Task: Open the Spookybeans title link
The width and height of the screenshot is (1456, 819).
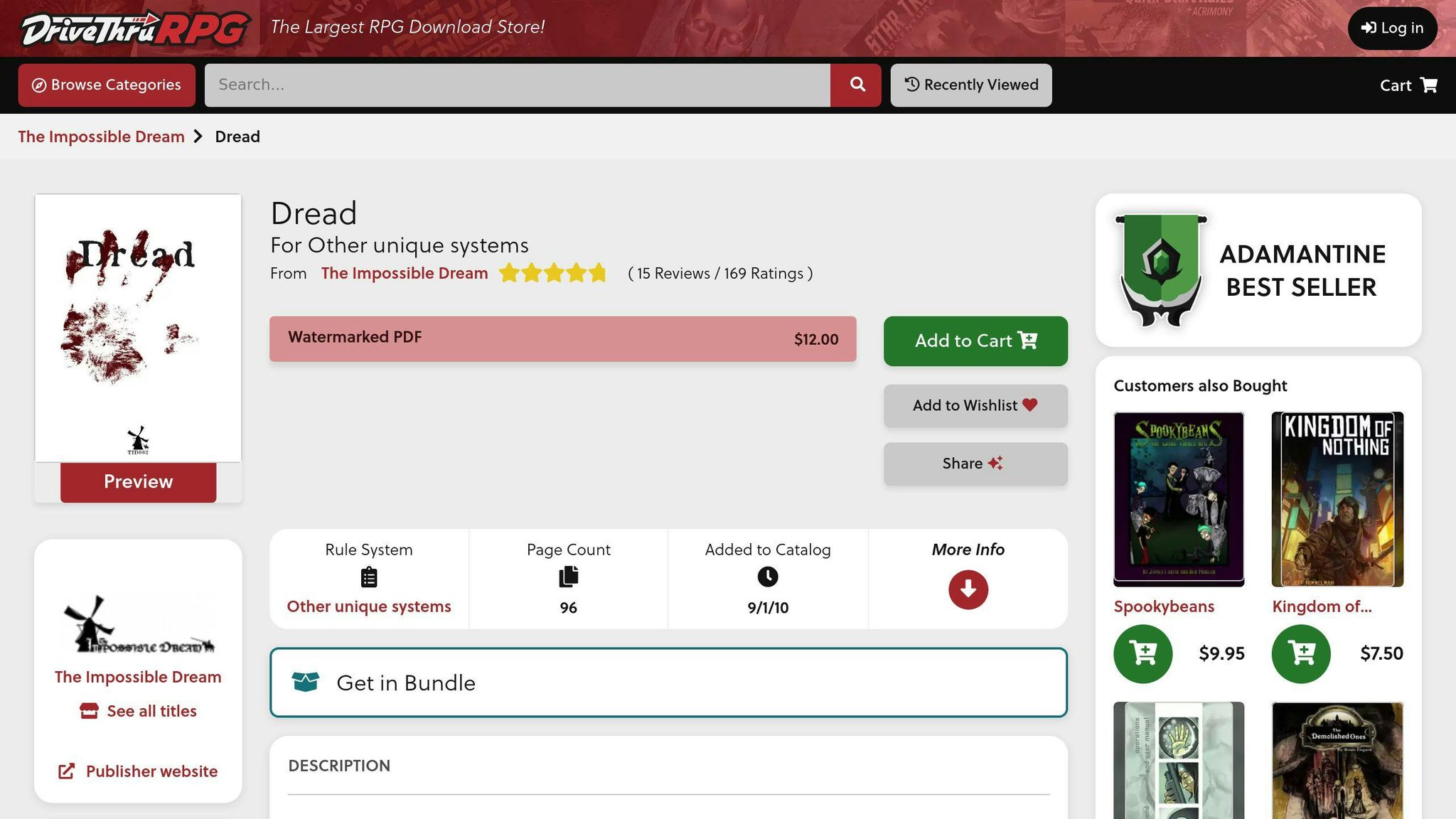Action: [1164, 606]
